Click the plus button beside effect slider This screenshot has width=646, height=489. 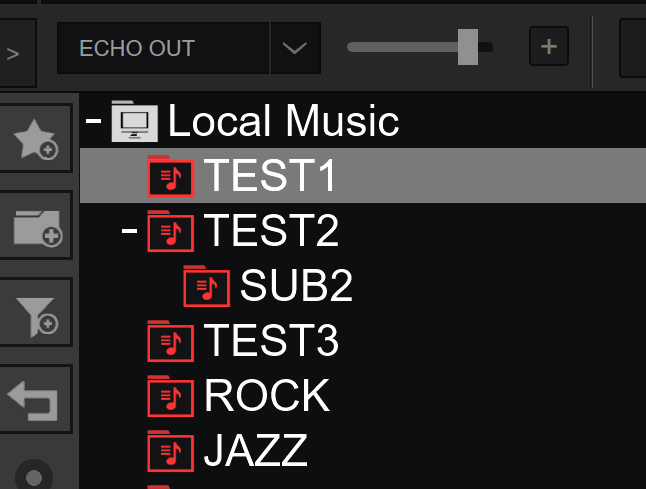tap(549, 46)
